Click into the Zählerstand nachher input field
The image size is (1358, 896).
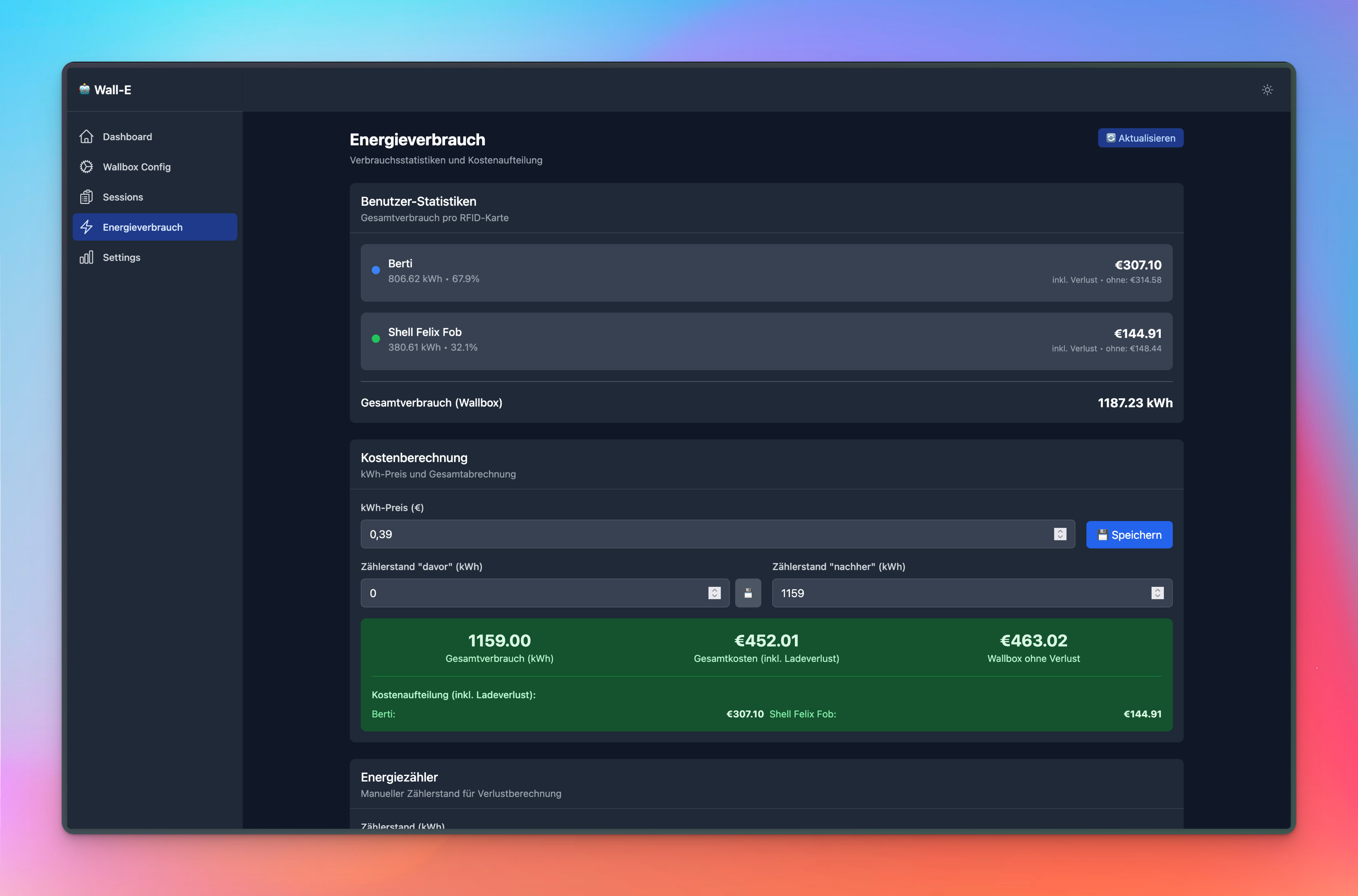[x=955, y=593]
